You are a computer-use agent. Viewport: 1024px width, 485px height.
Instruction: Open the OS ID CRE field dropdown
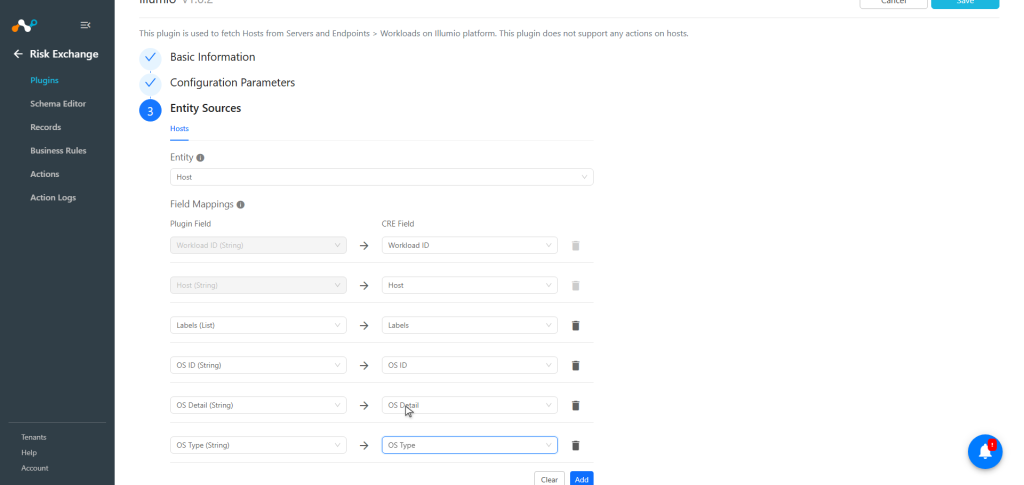point(470,366)
